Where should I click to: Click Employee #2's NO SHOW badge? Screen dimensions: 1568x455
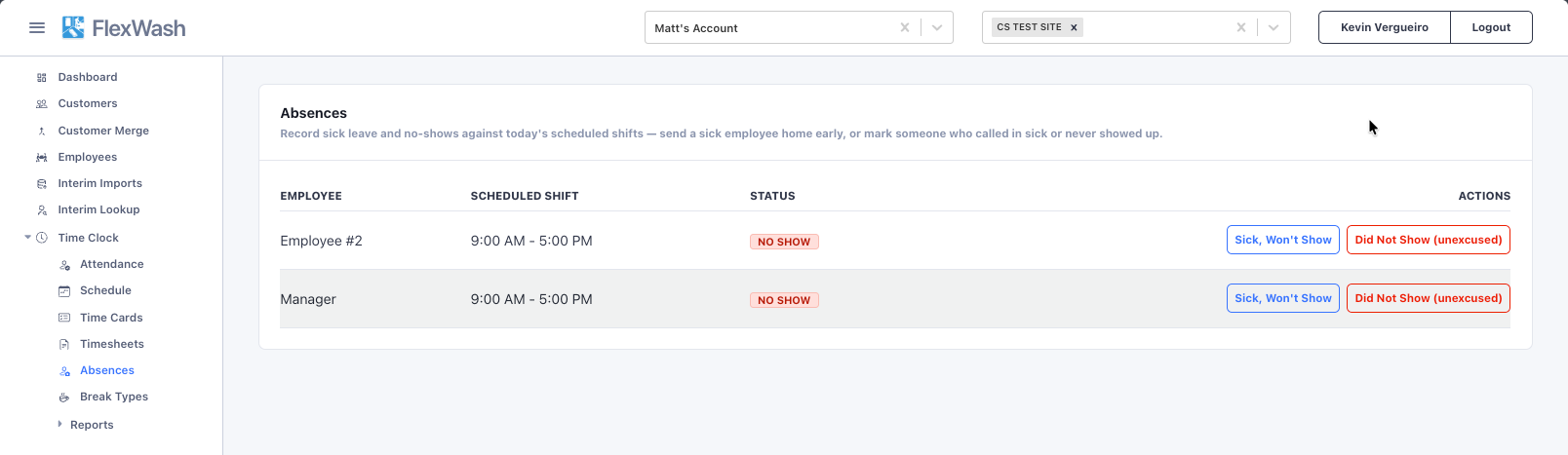[x=784, y=242]
